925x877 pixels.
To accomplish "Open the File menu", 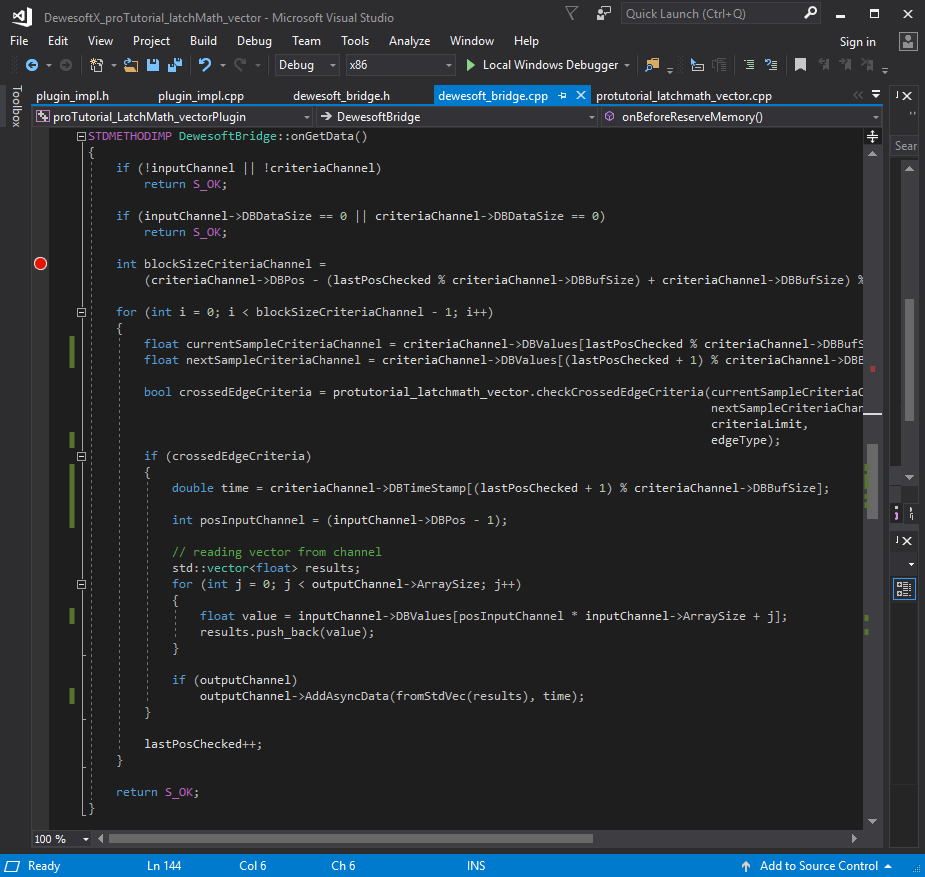I will point(19,41).
